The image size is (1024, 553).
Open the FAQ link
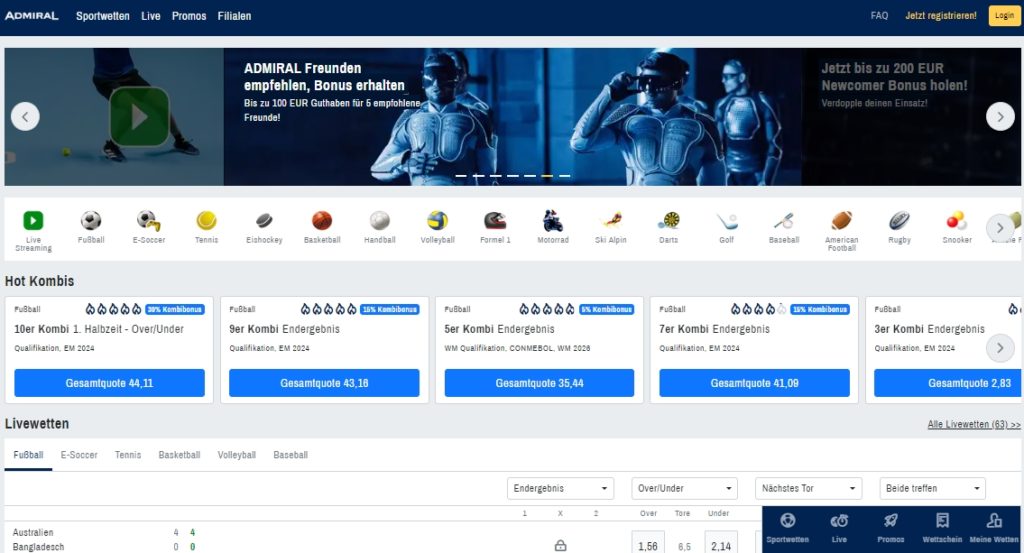coord(879,16)
